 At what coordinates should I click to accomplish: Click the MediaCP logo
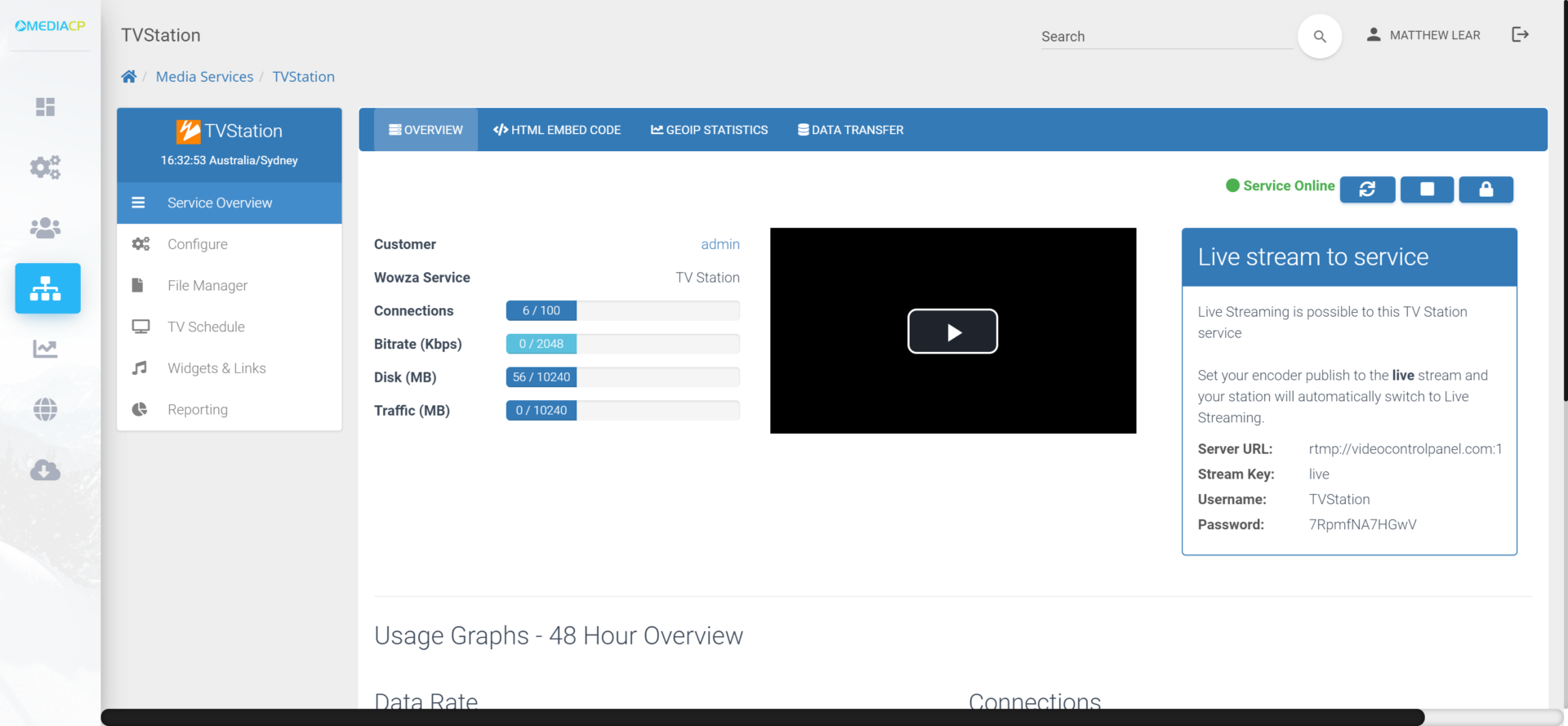pyautogui.click(x=50, y=26)
